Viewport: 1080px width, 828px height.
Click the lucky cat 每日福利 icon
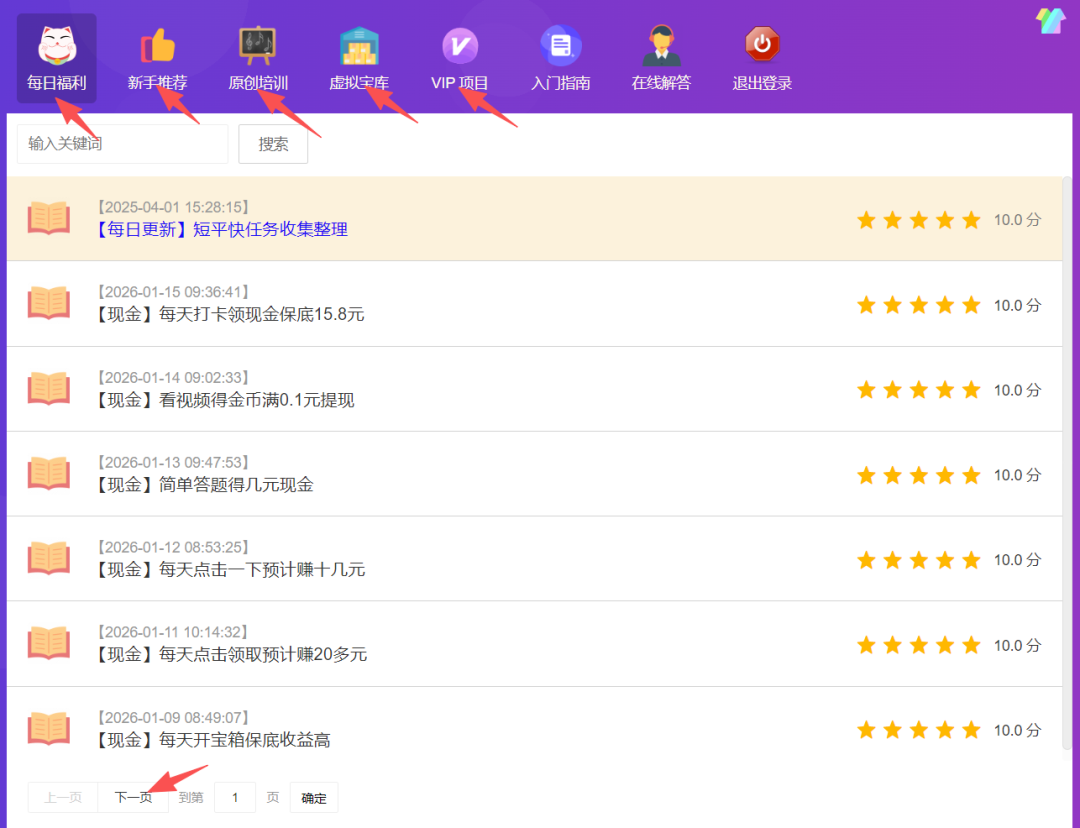(x=57, y=45)
